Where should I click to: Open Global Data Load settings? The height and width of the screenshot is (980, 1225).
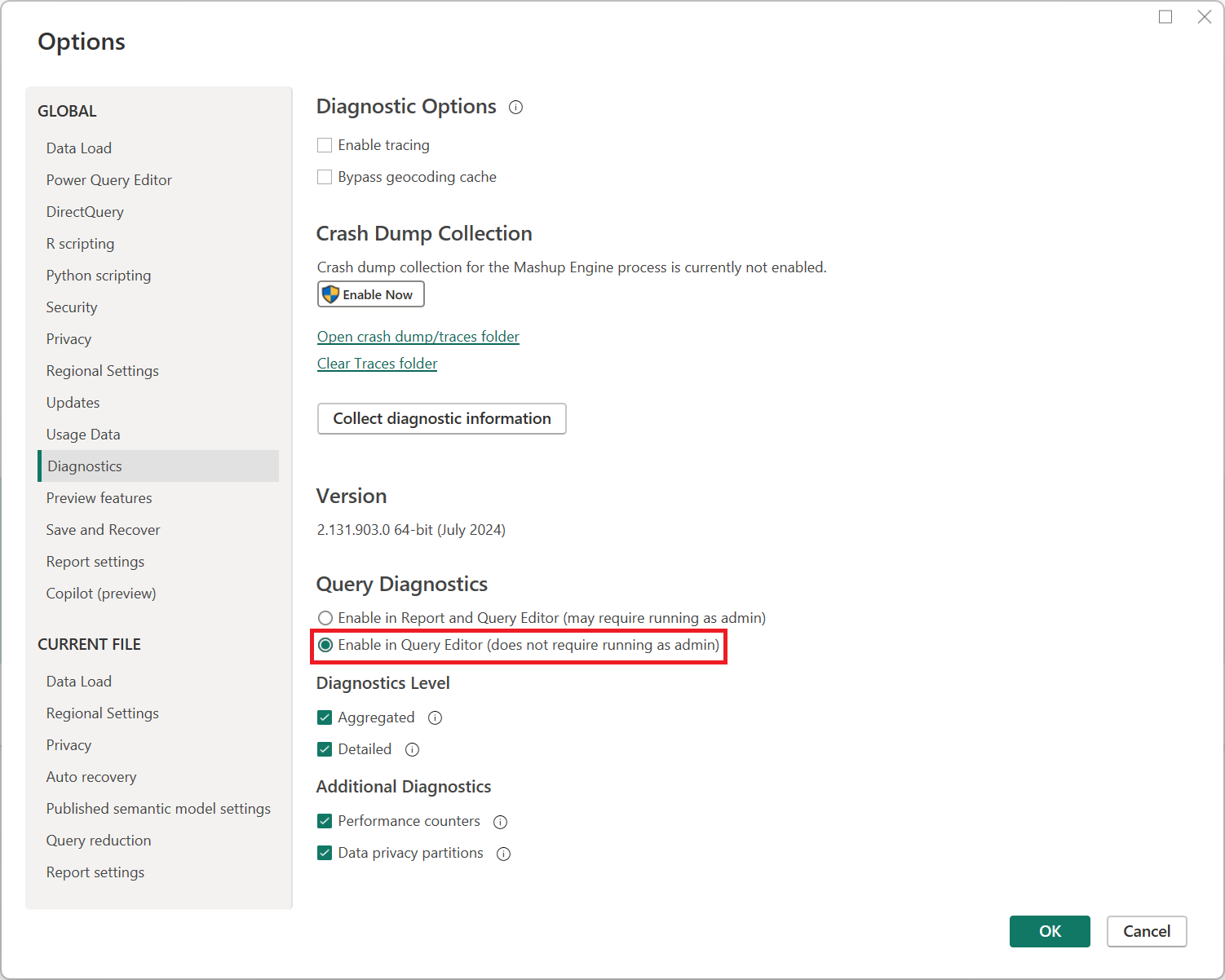coord(158,148)
